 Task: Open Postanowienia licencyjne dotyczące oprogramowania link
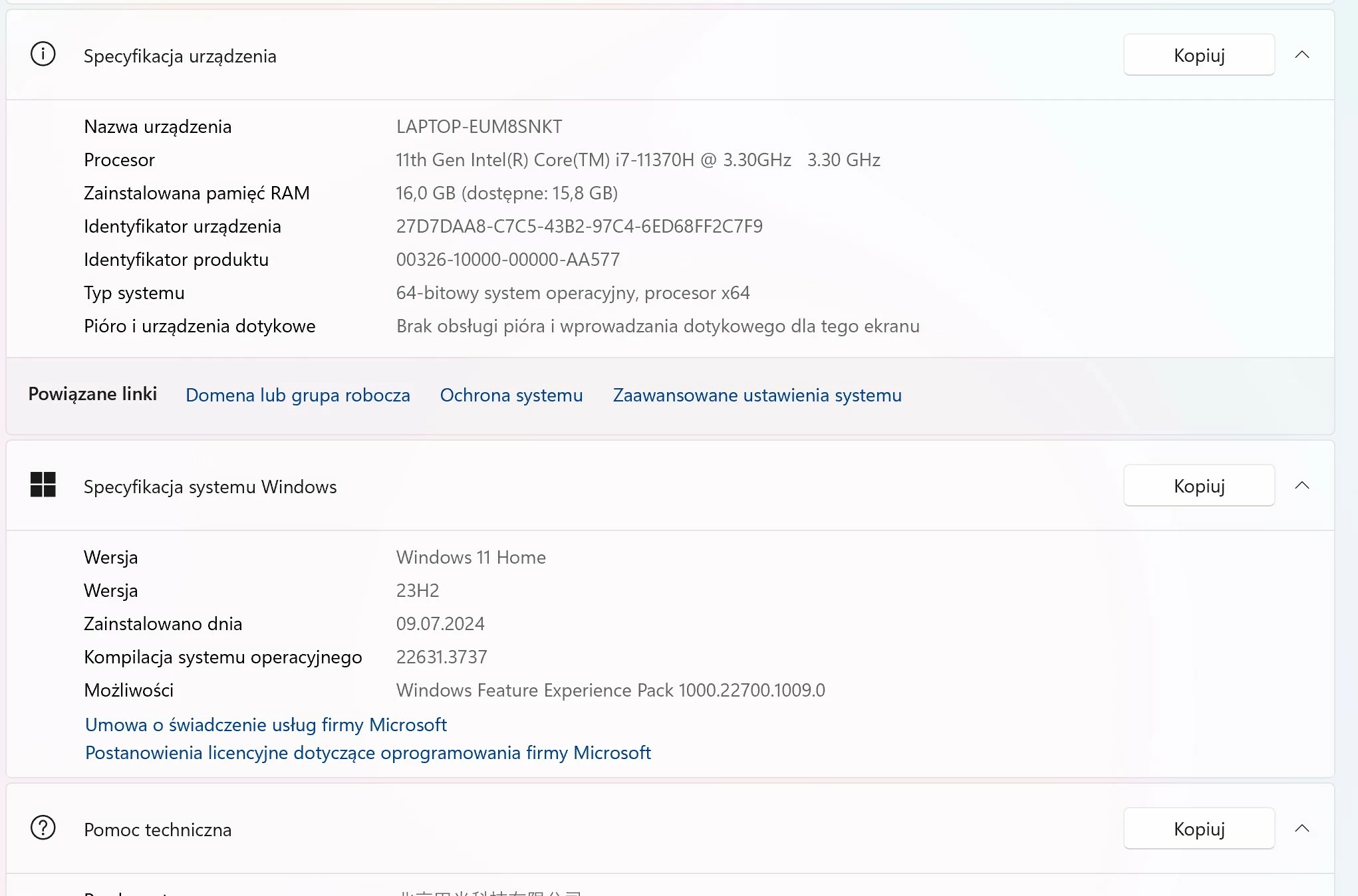[x=368, y=752]
